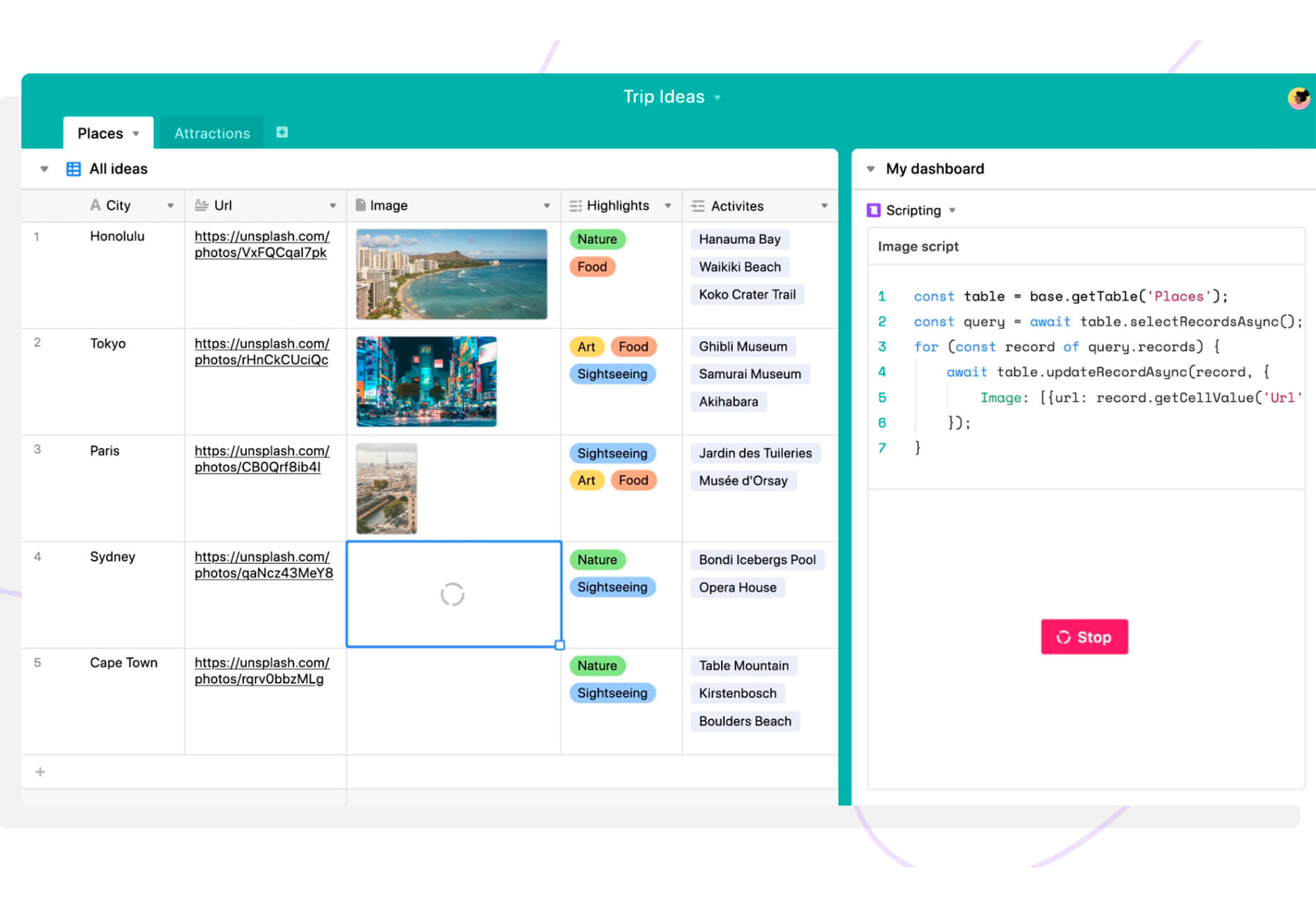The height and width of the screenshot is (907, 1316).
Task: Click the All ideas grid view icon
Action: [x=74, y=169]
